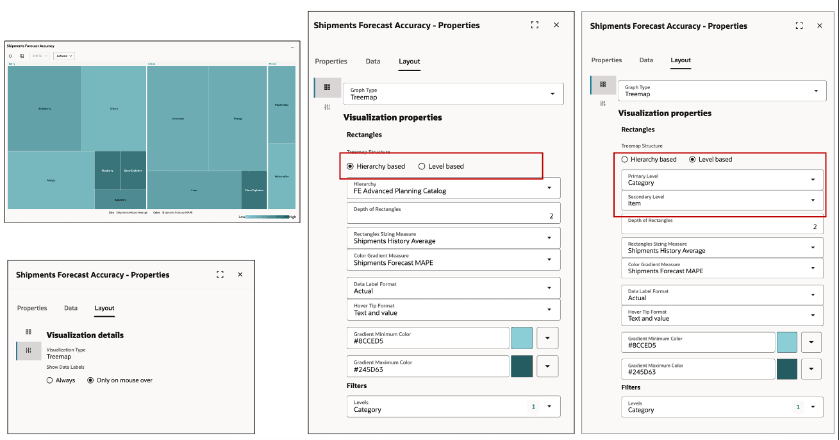Close the Visualization details properties panel
The width and height of the screenshot is (840, 440).
tap(240, 274)
